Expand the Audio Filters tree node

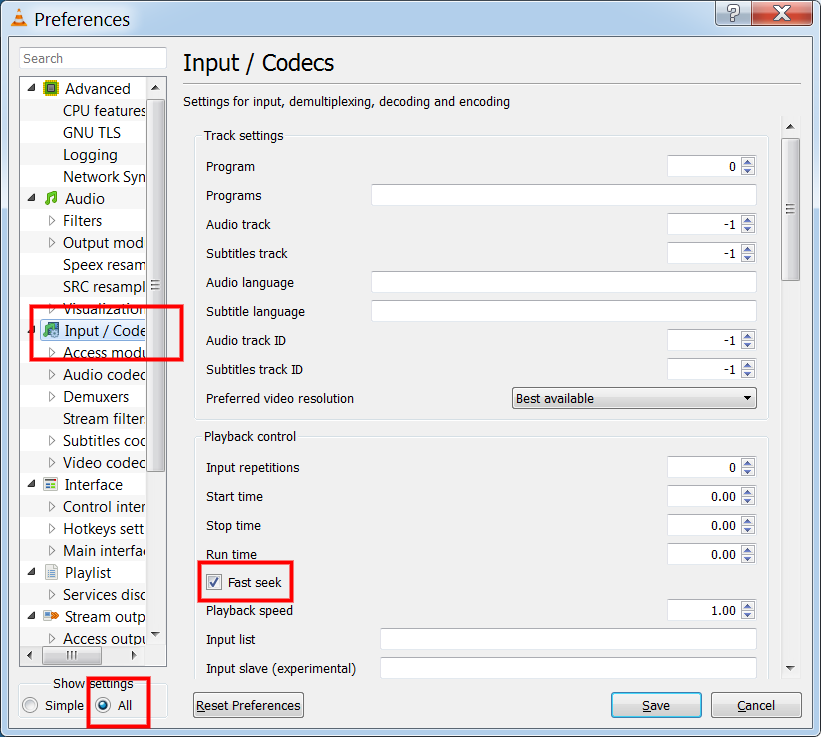coord(51,220)
